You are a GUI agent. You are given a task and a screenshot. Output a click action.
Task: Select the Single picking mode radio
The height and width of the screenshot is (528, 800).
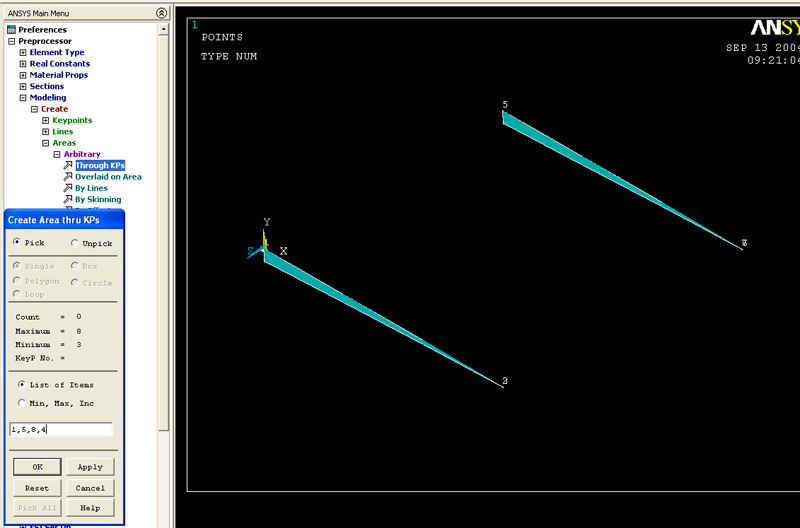(x=17, y=266)
